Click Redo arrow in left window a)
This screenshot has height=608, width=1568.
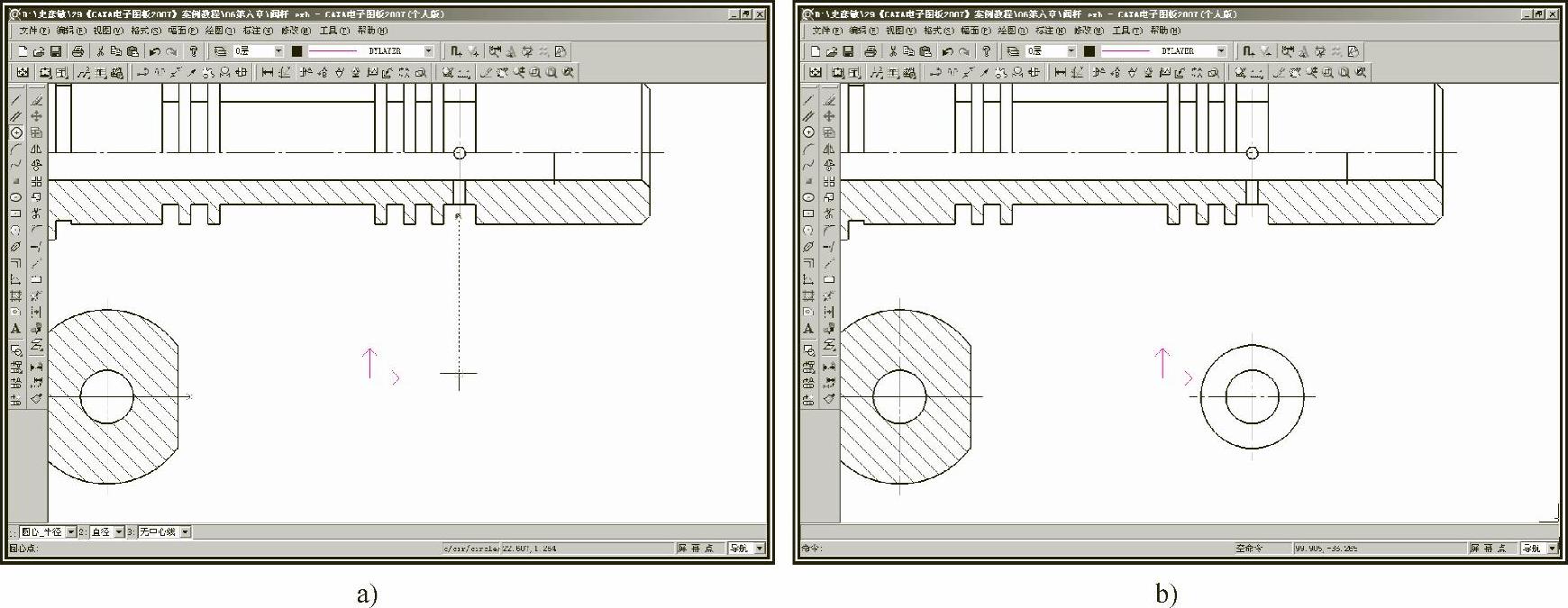coord(170,51)
